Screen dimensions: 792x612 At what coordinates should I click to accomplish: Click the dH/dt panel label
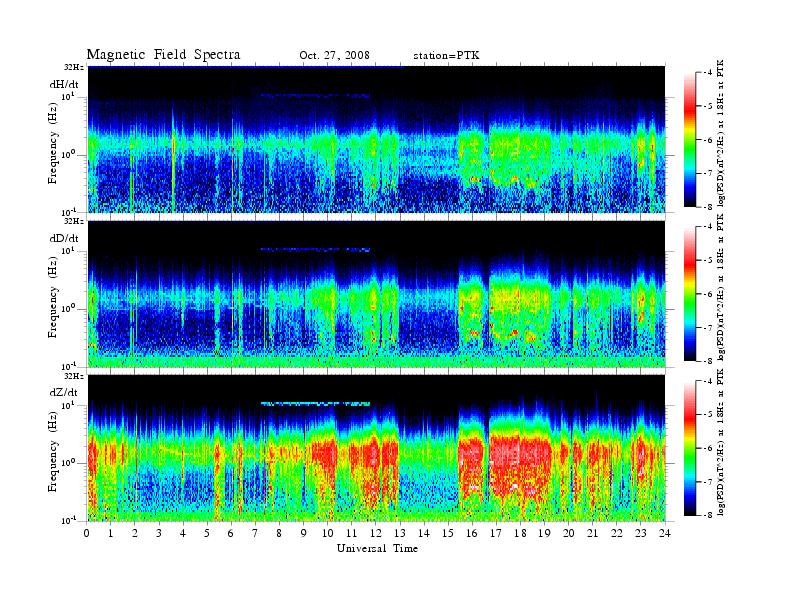(x=64, y=85)
